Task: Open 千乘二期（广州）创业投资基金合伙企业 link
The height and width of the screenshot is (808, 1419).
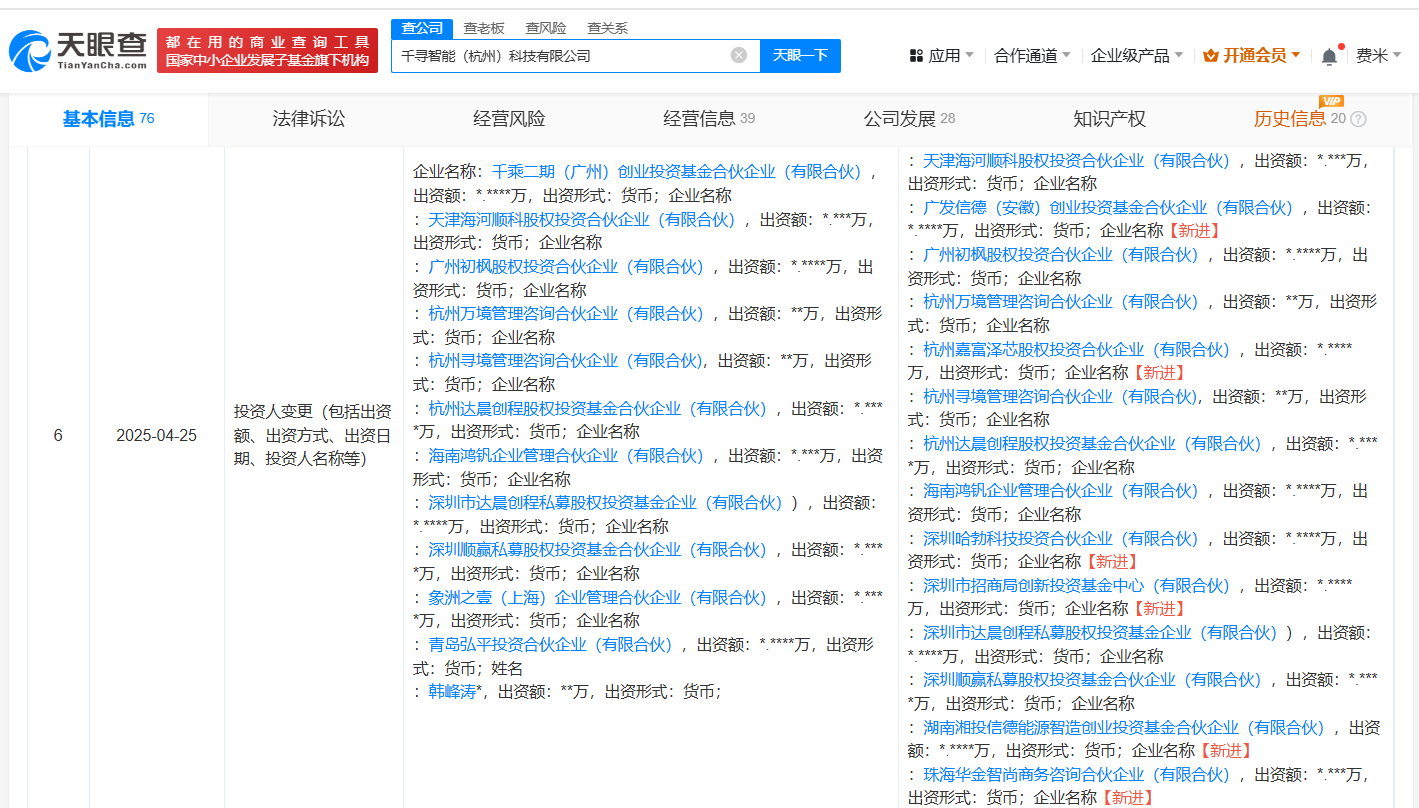Action: [x=676, y=172]
